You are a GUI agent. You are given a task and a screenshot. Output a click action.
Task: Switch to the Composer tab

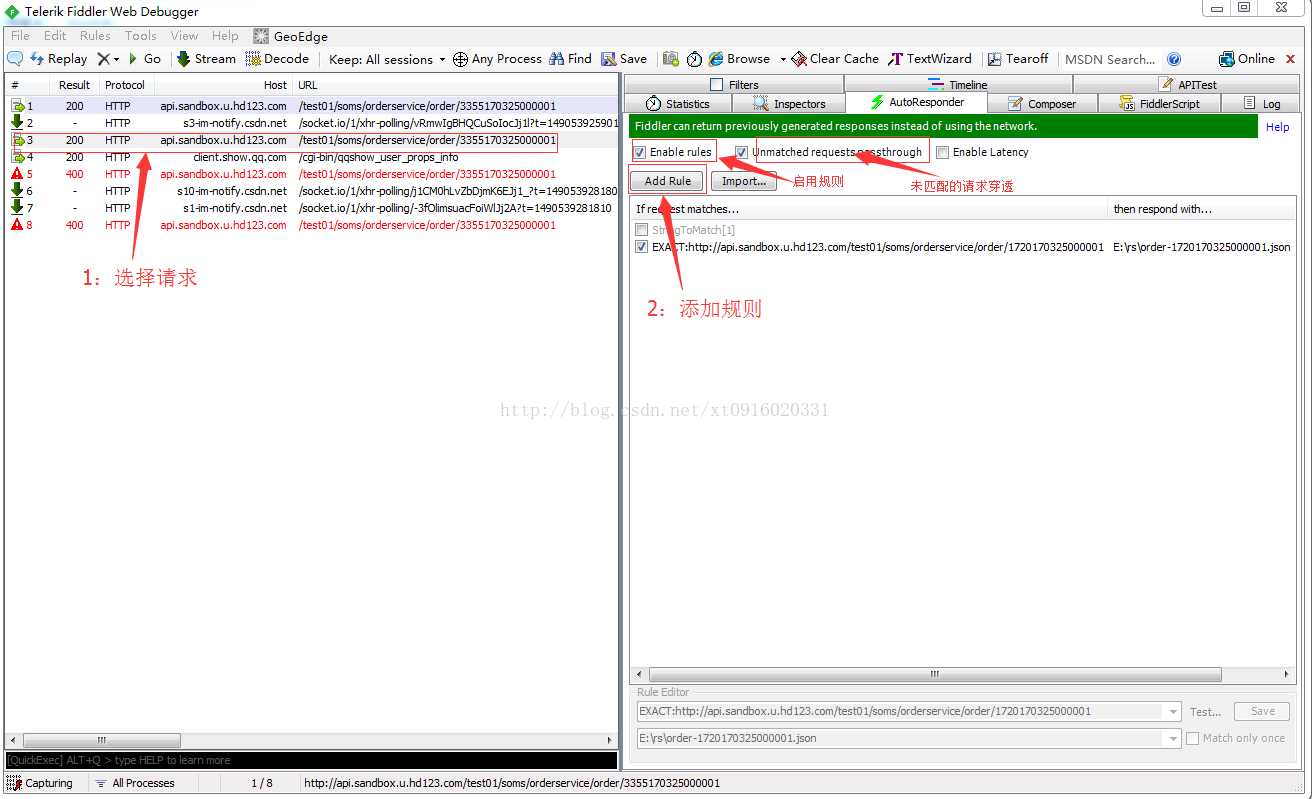[x=1042, y=104]
